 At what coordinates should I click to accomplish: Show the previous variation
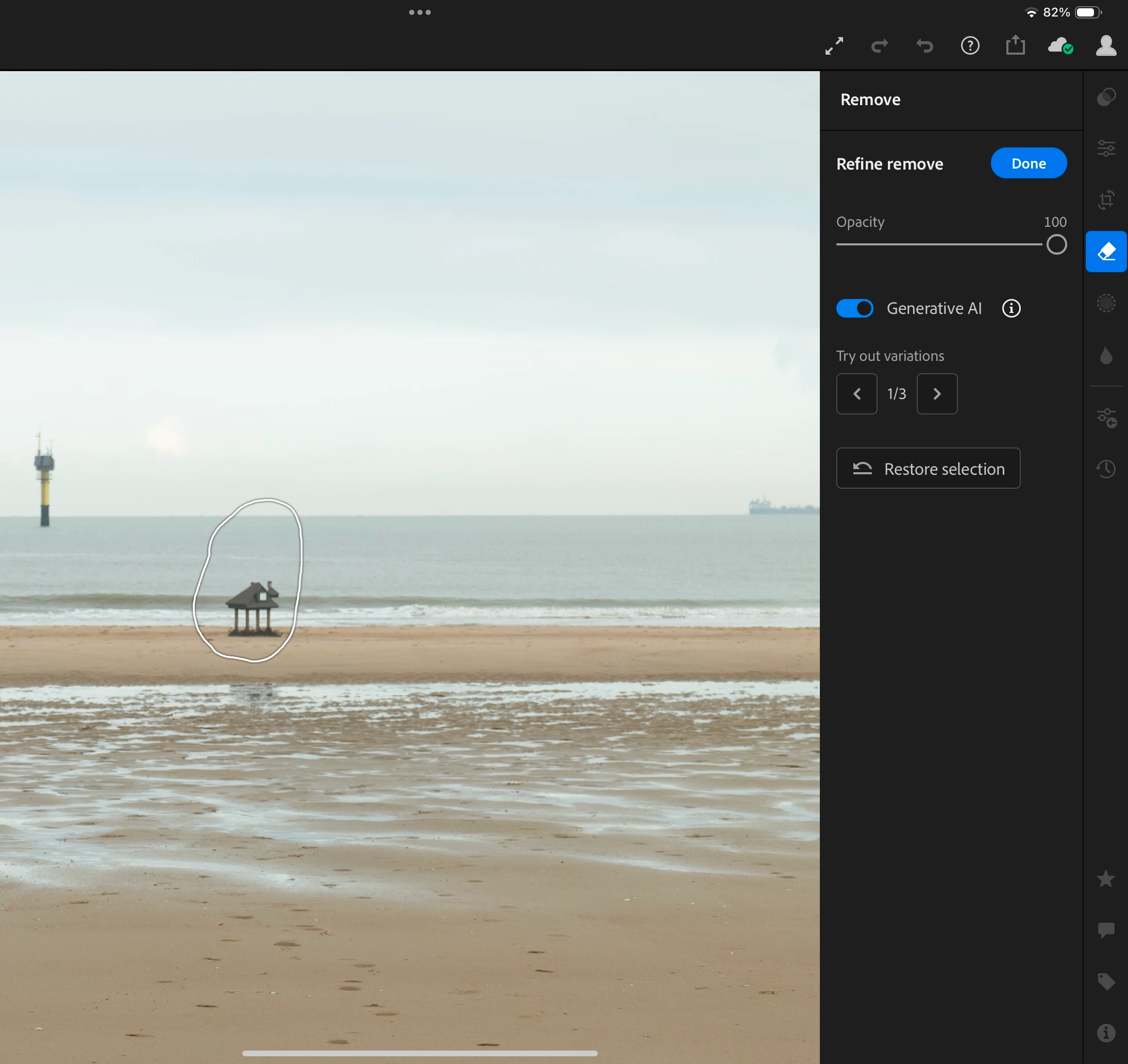(857, 393)
